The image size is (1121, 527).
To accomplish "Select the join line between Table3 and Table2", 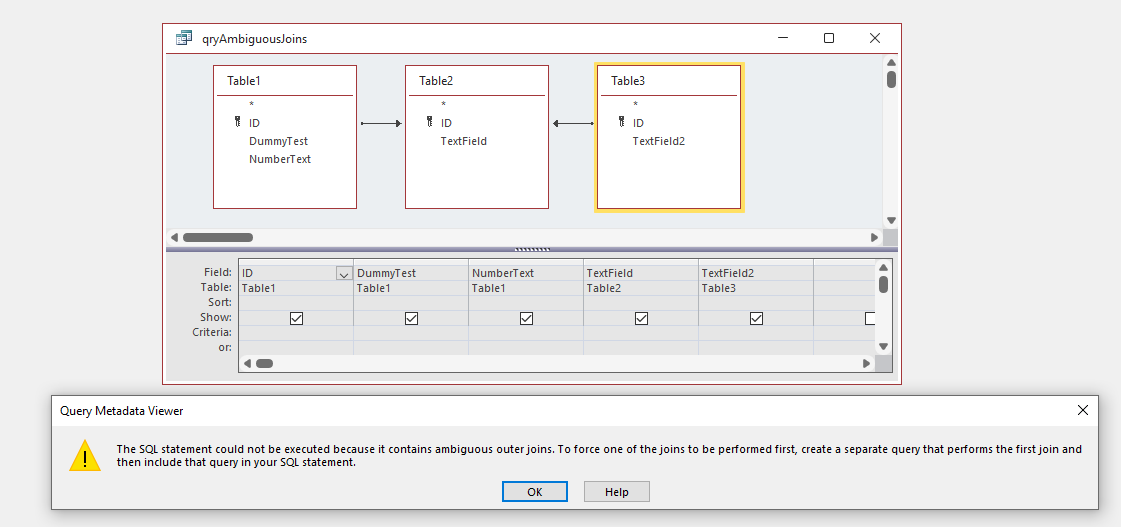I will pos(573,124).
